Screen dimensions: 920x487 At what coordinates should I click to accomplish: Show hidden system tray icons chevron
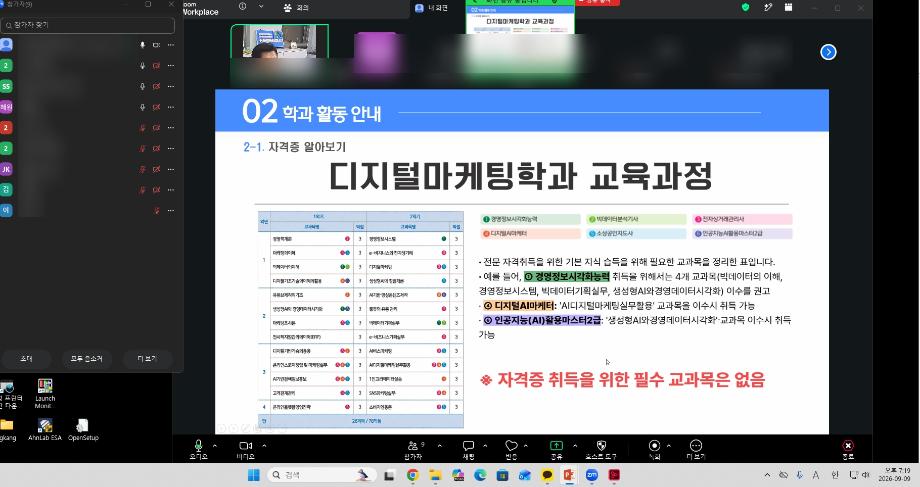[767, 475]
